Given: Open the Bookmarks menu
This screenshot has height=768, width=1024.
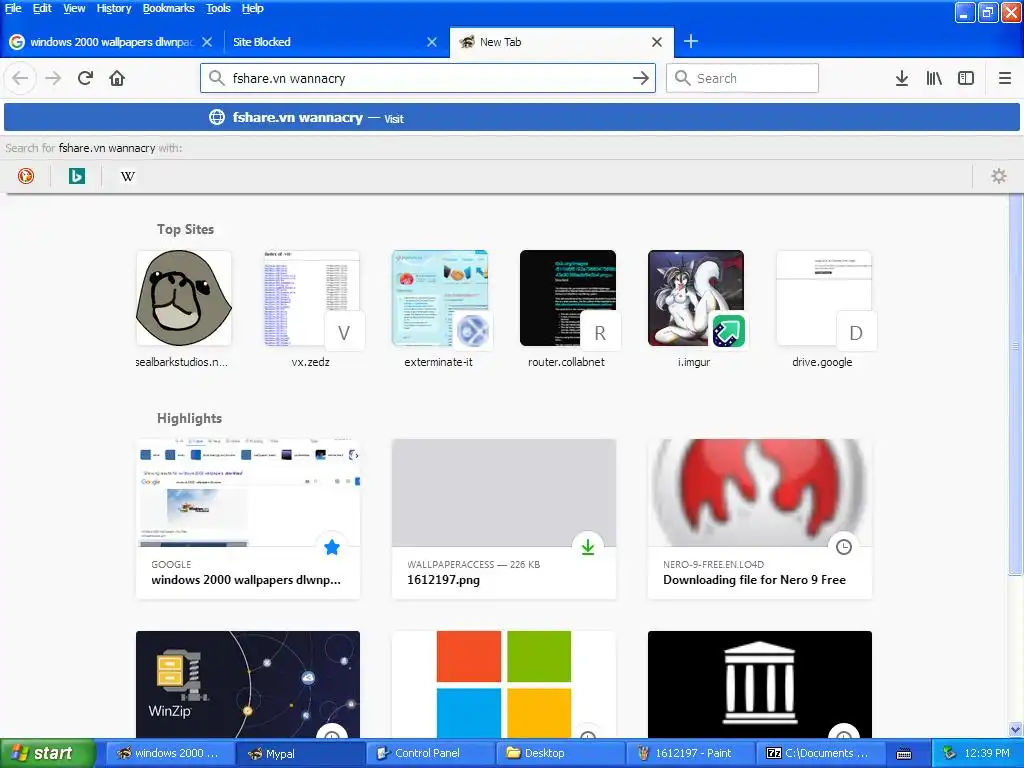Looking at the screenshot, I should point(168,8).
